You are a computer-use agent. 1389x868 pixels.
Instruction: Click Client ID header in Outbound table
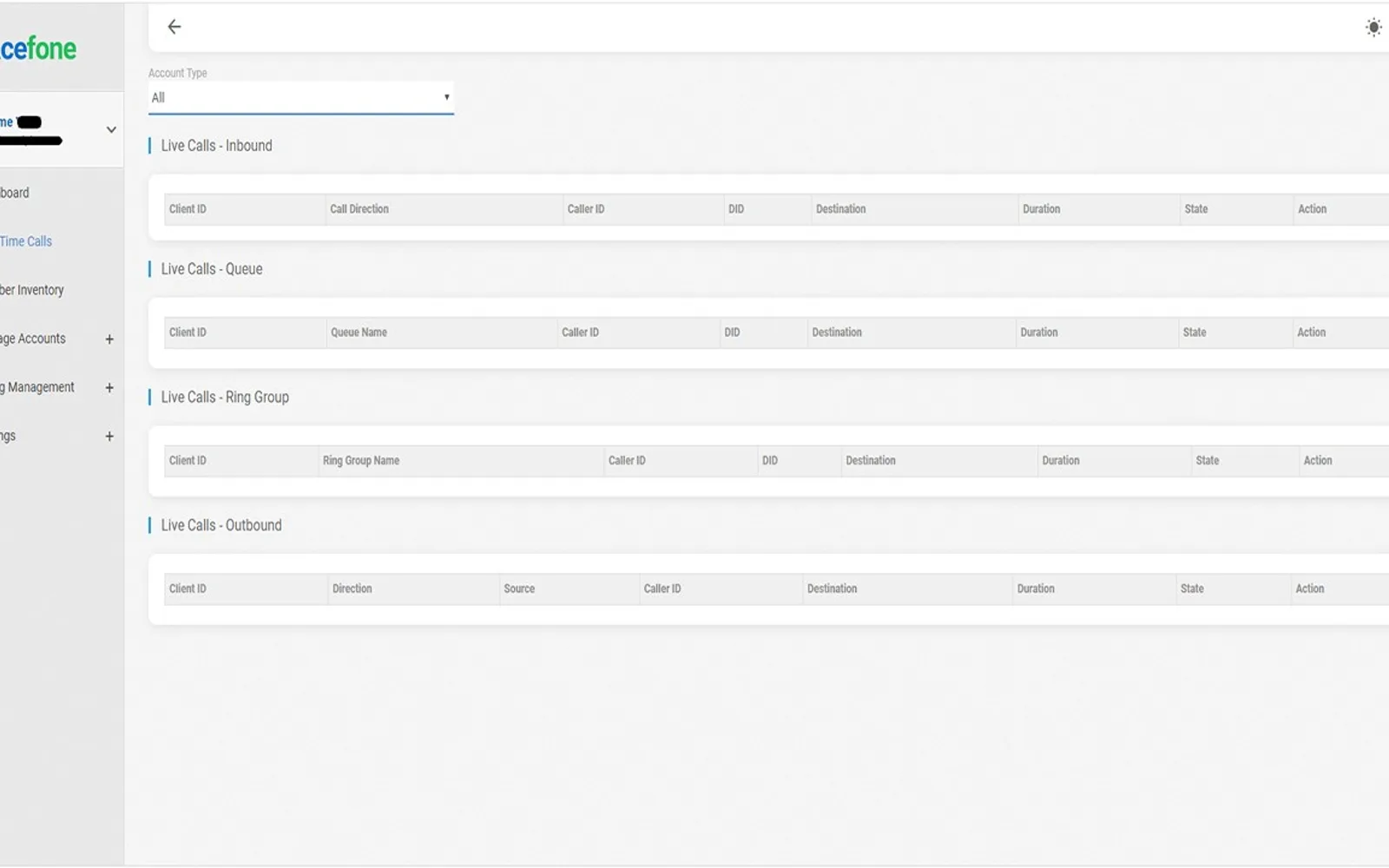188,589
